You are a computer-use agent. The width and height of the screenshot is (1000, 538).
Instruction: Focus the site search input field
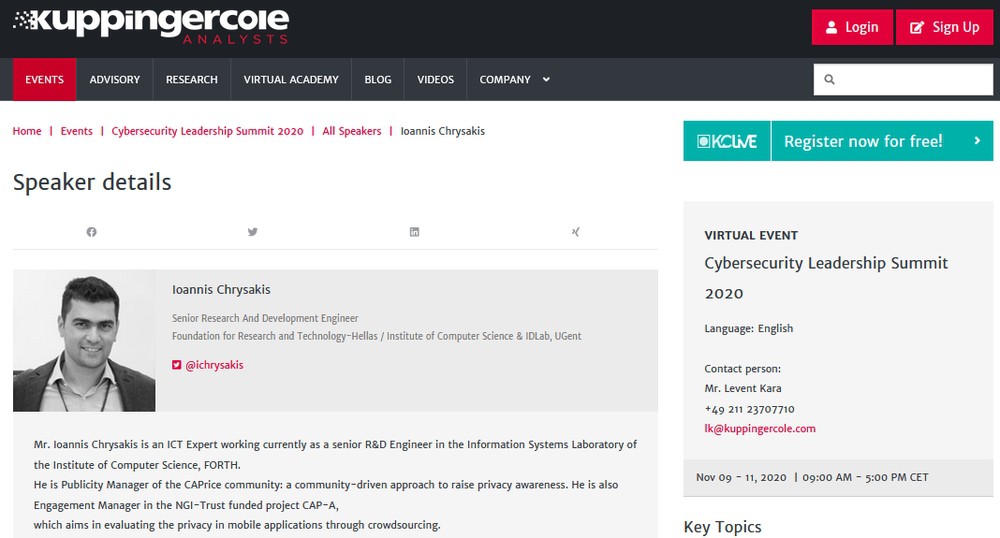pos(912,80)
